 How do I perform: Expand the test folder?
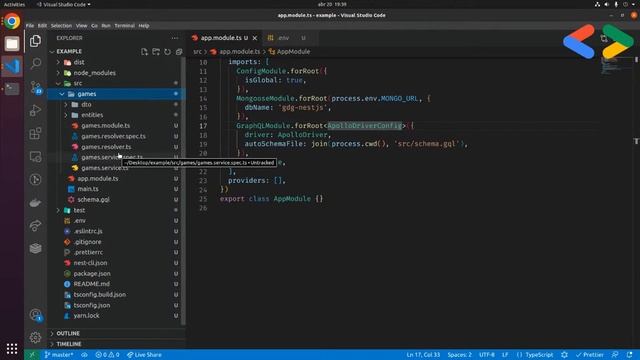click(x=117, y=210)
